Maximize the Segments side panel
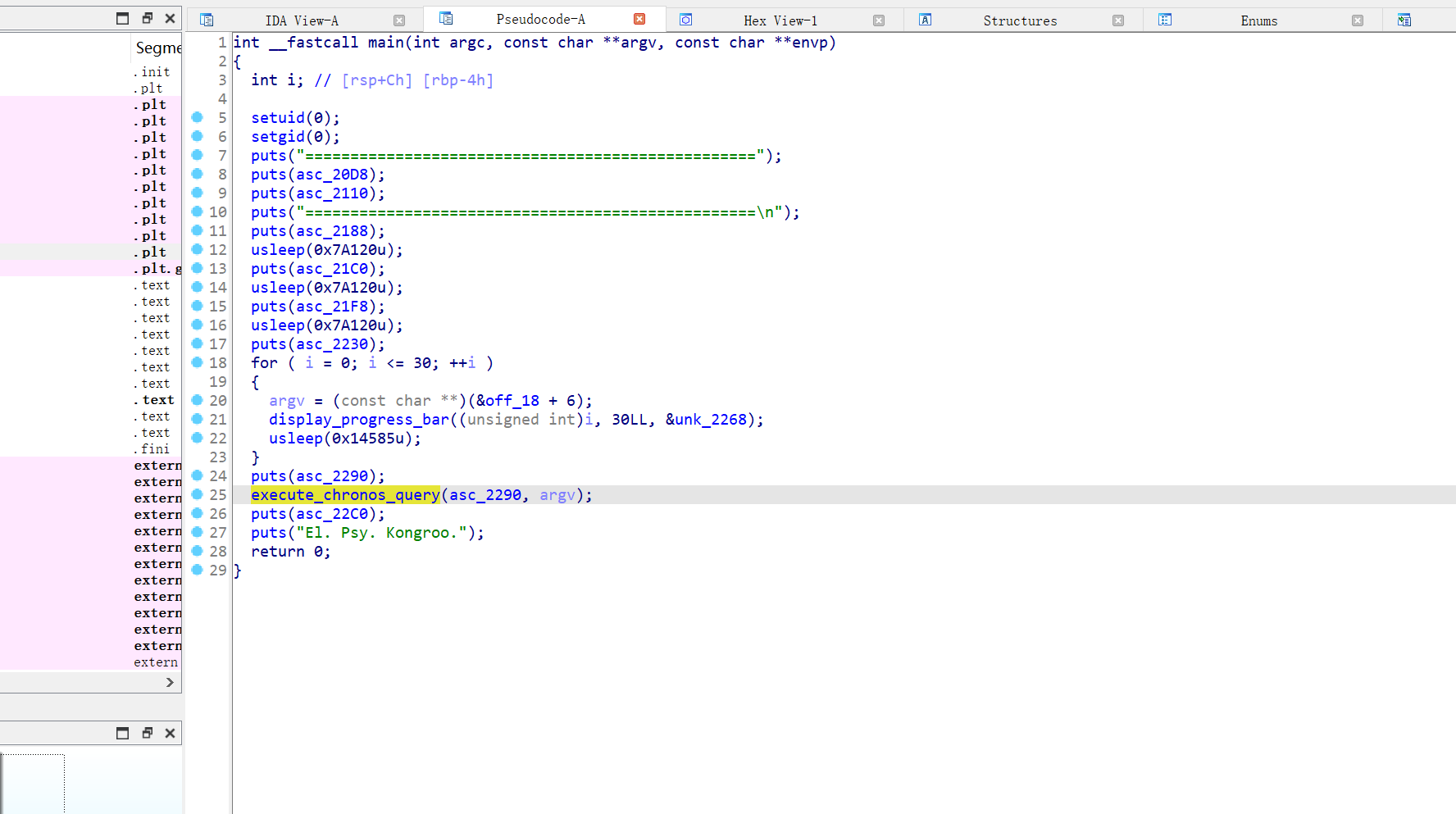The image size is (1456, 814). click(123, 18)
